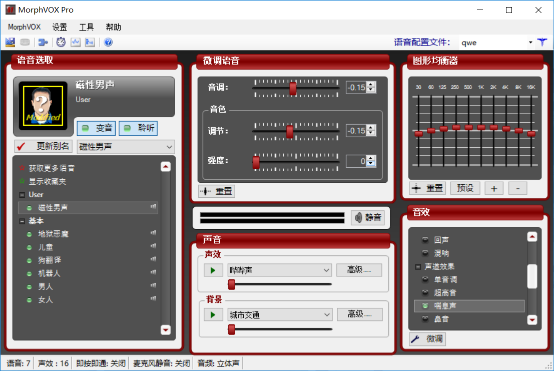
Task: Toggle the 静音 mute button
Action: pyautogui.click(x=368, y=217)
